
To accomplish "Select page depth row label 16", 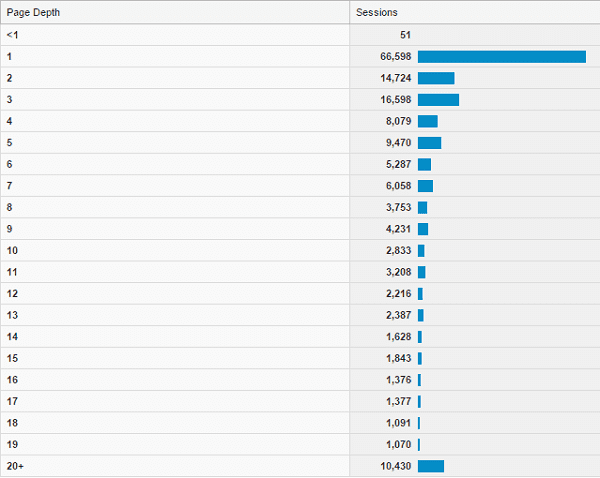I will [x=12, y=380].
